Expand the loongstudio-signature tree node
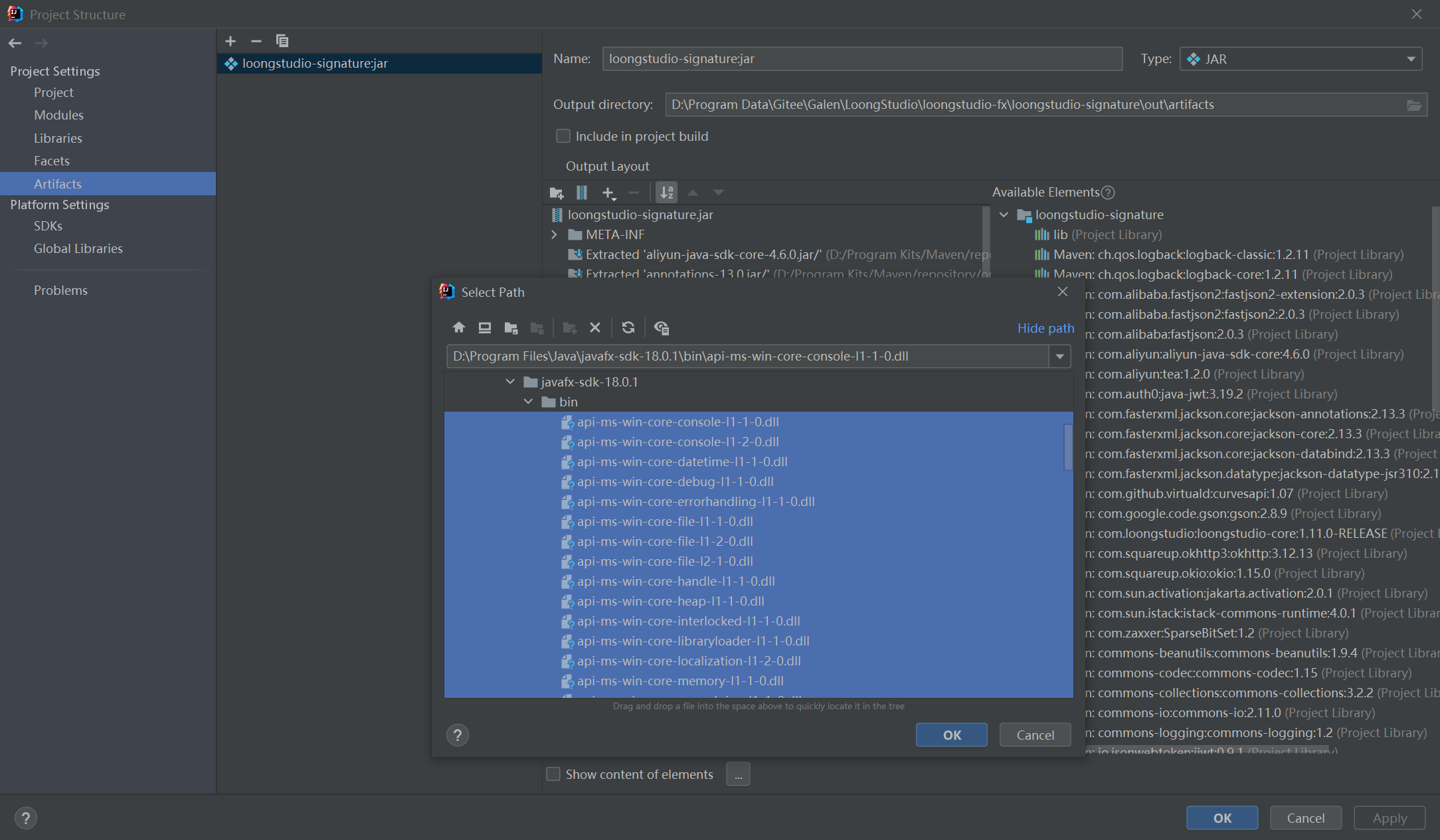Image resolution: width=1440 pixels, height=840 pixels. (x=1003, y=214)
